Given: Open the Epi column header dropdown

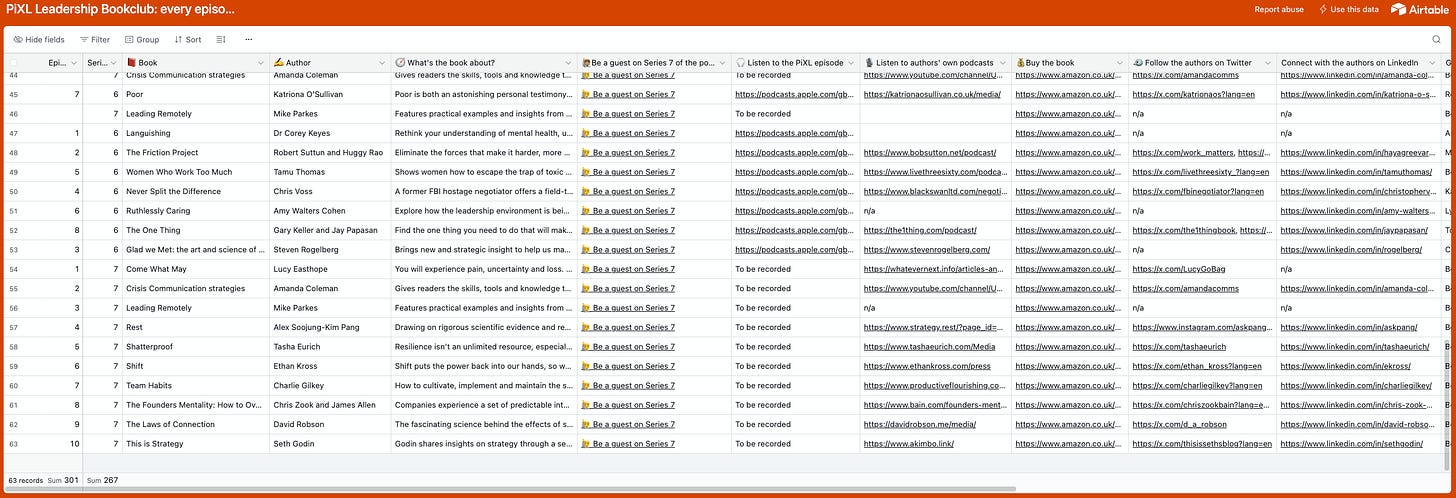Looking at the screenshot, I should (x=75, y=62).
